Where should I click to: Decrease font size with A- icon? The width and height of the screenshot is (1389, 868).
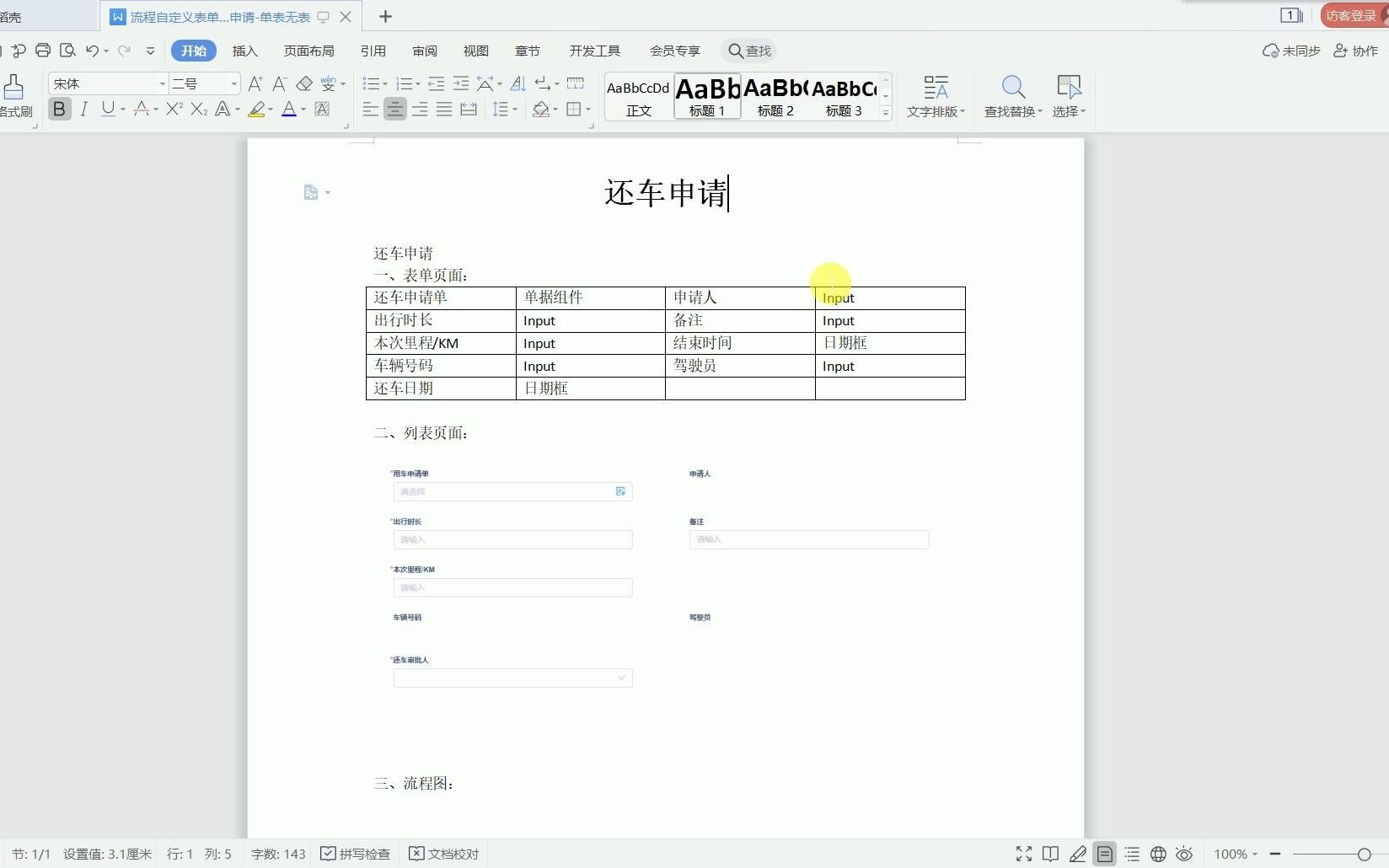pos(280,83)
